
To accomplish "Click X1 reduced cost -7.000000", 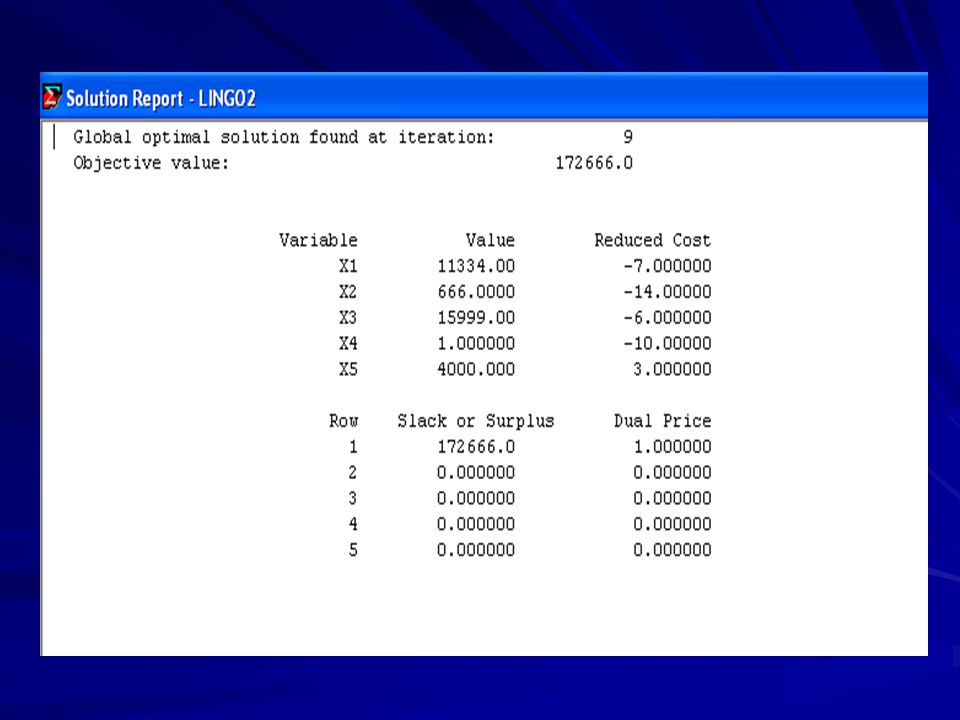I will pos(667,266).
